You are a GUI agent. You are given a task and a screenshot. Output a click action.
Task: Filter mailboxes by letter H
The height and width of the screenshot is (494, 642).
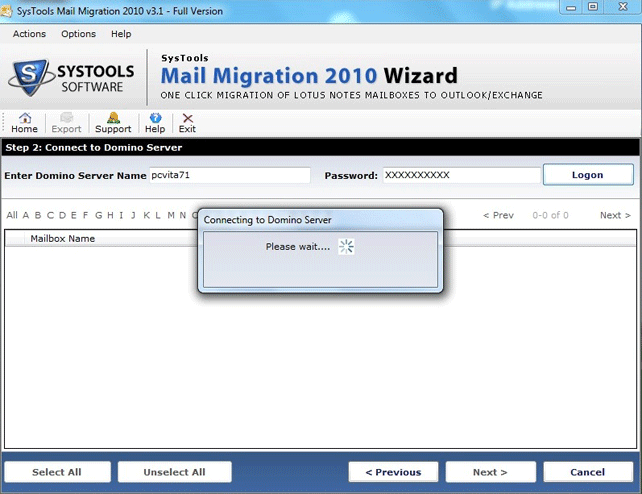click(x=111, y=215)
